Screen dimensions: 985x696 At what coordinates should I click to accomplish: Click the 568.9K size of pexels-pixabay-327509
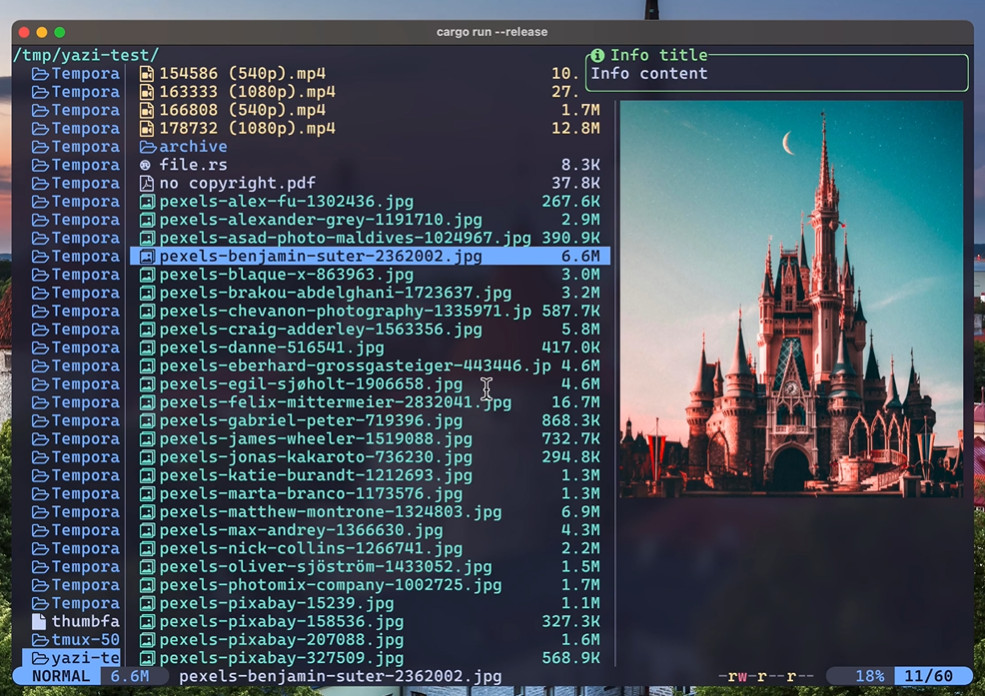[571, 658]
